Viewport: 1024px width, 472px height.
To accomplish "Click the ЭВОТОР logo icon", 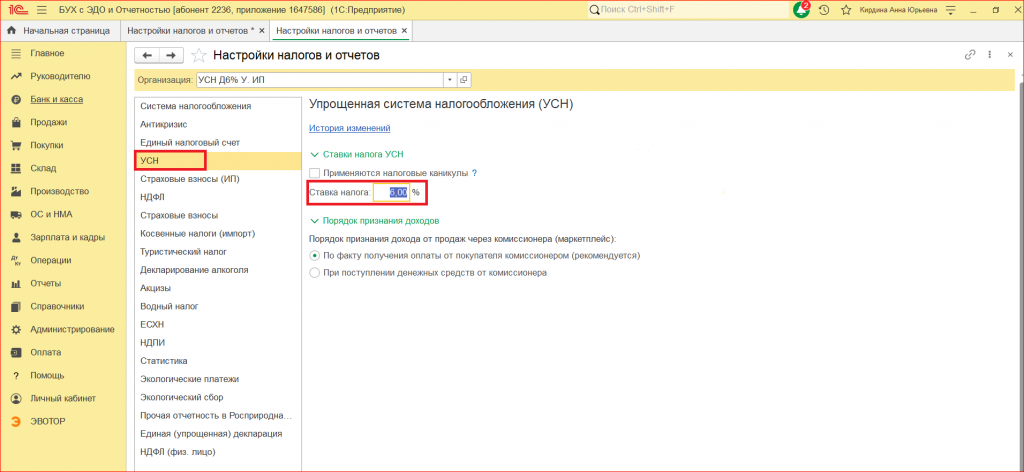I will (16, 422).
